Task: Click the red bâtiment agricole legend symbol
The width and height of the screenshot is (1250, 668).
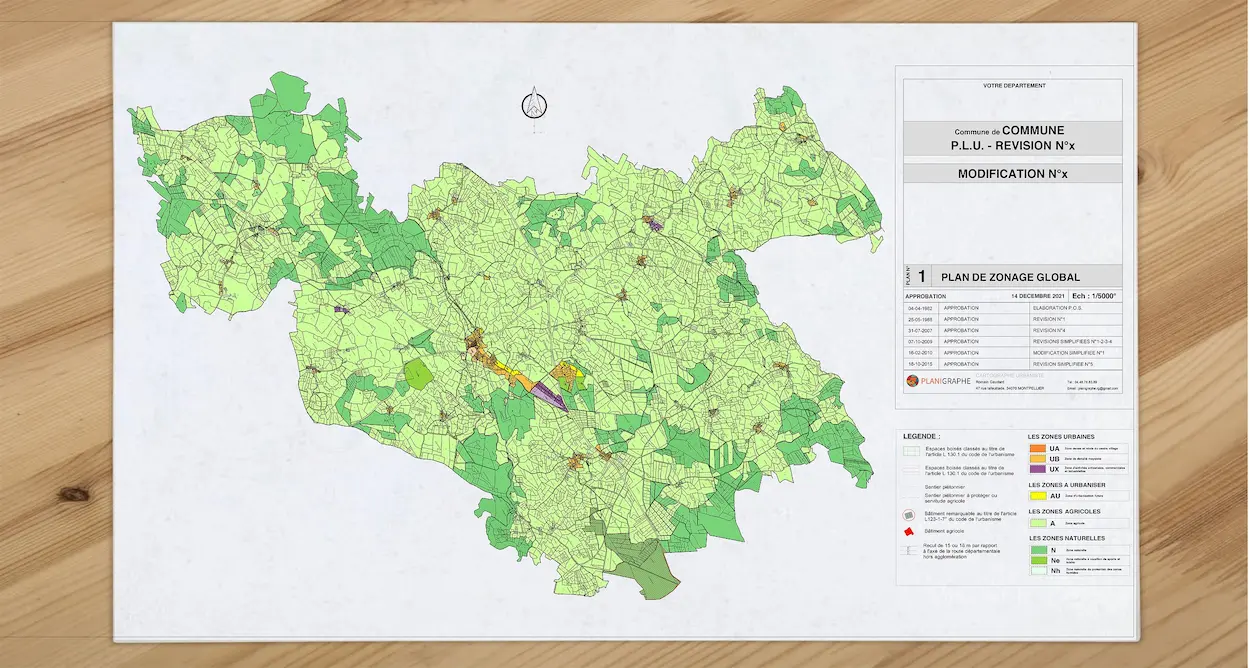Action: click(910, 531)
